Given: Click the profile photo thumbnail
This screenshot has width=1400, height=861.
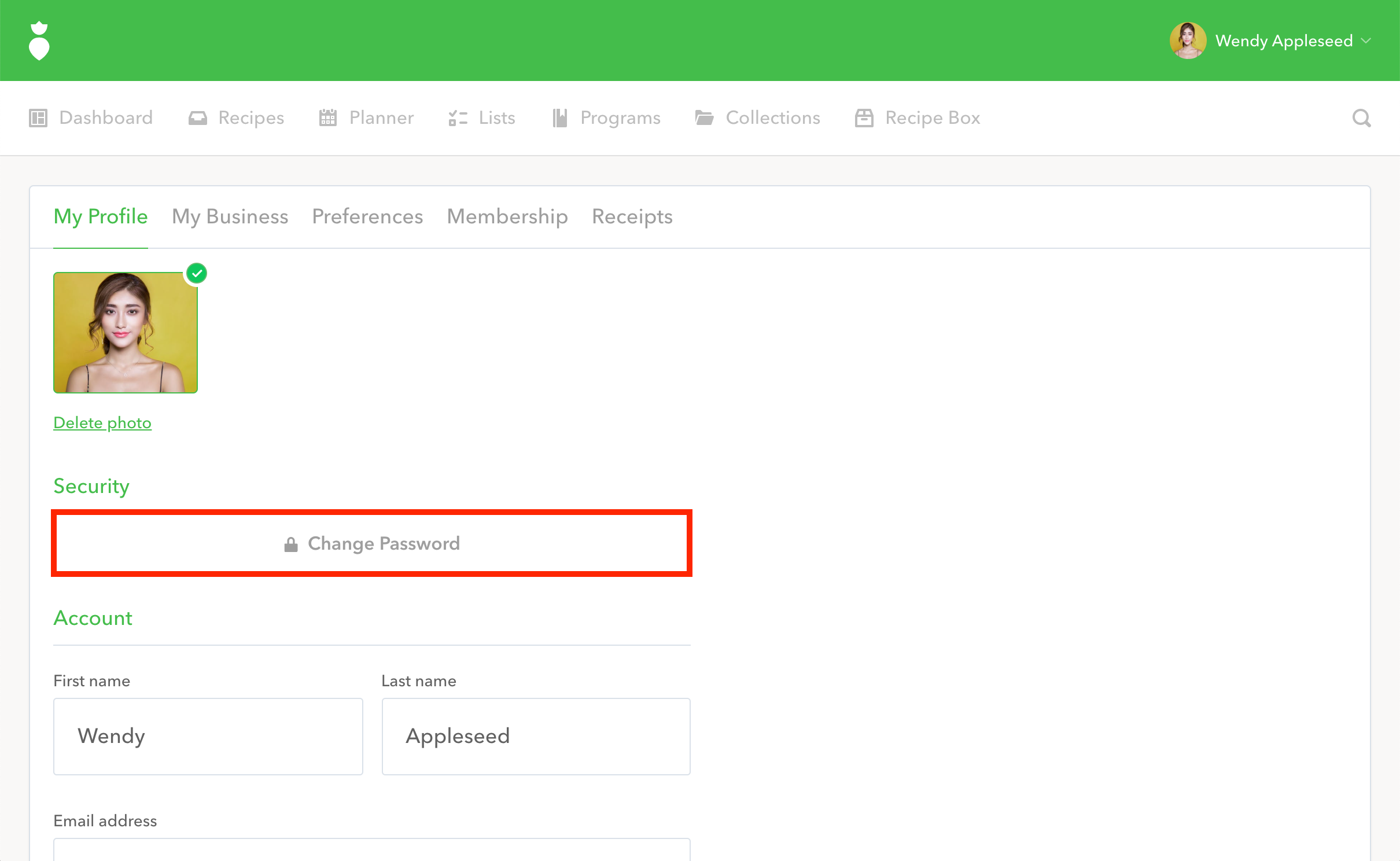Looking at the screenshot, I should [x=126, y=333].
